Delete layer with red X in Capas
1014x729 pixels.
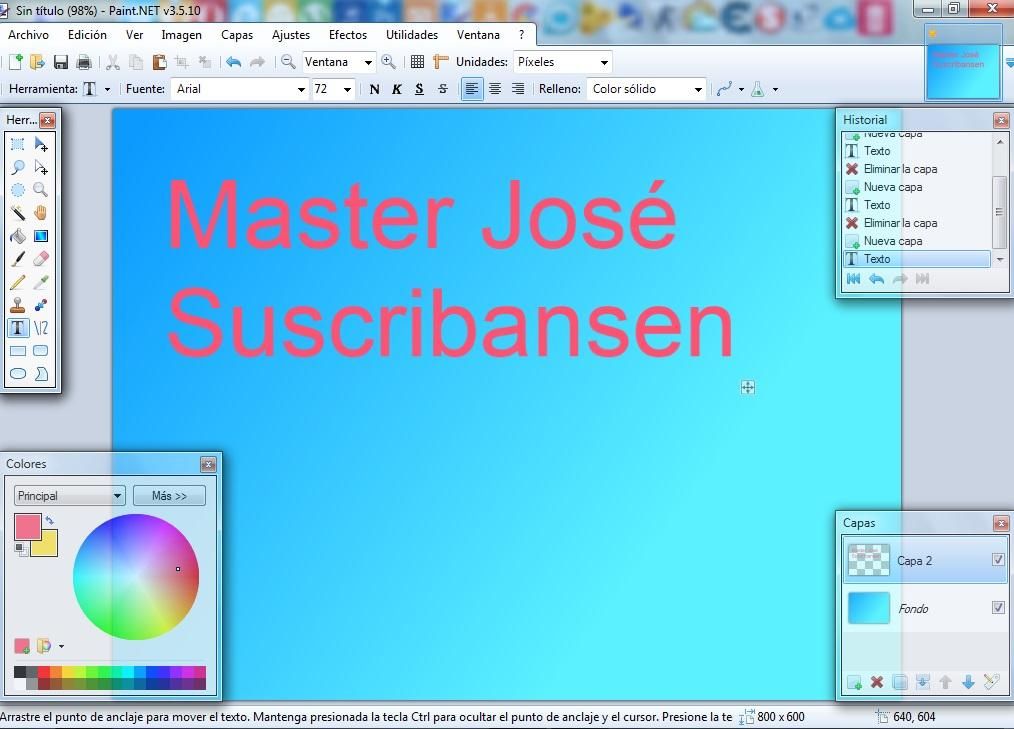[x=877, y=682]
